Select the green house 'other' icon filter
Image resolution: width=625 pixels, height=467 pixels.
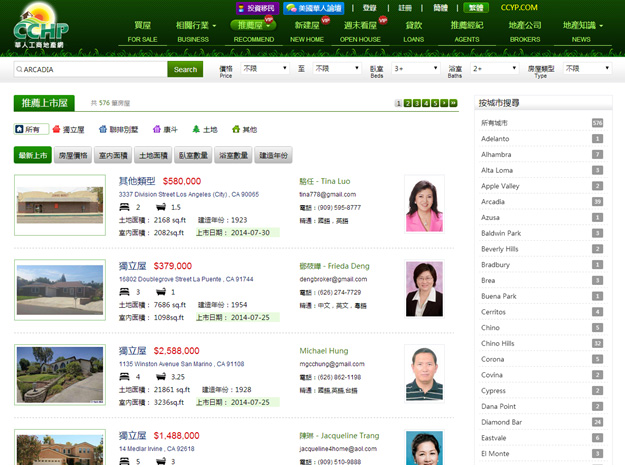coord(236,129)
